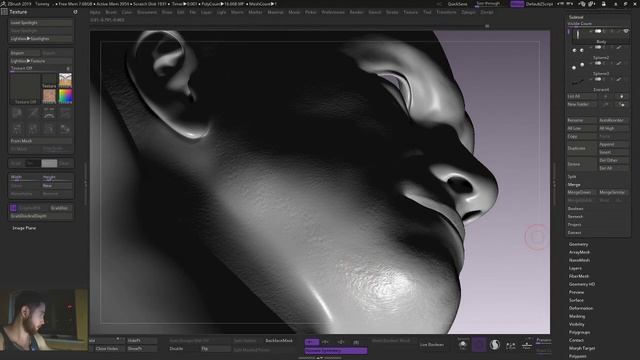This screenshot has width=640, height=360.
Task: Click the Main light gray color swatch
Action: pyautogui.click(x=49, y=163)
